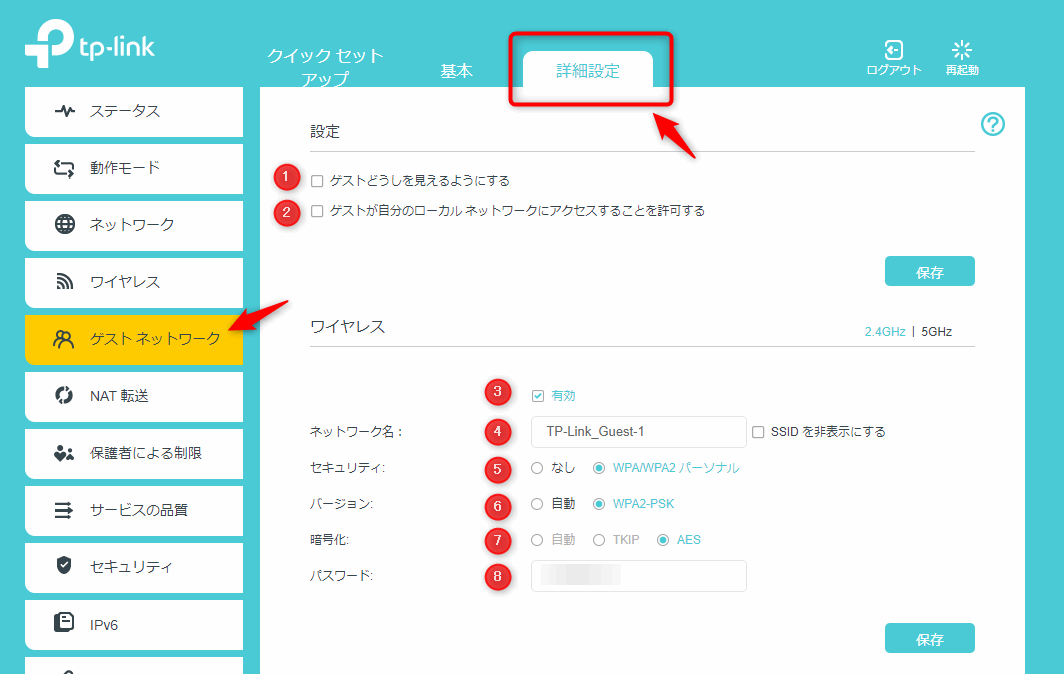
Task: Click the サービスの品質 lines icon
Action: pyautogui.click(x=64, y=510)
